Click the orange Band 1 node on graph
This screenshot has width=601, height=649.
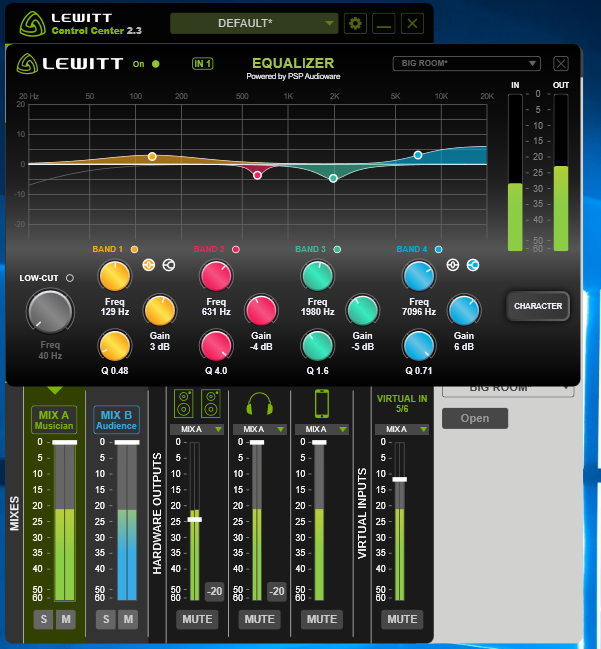pyautogui.click(x=152, y=156)
